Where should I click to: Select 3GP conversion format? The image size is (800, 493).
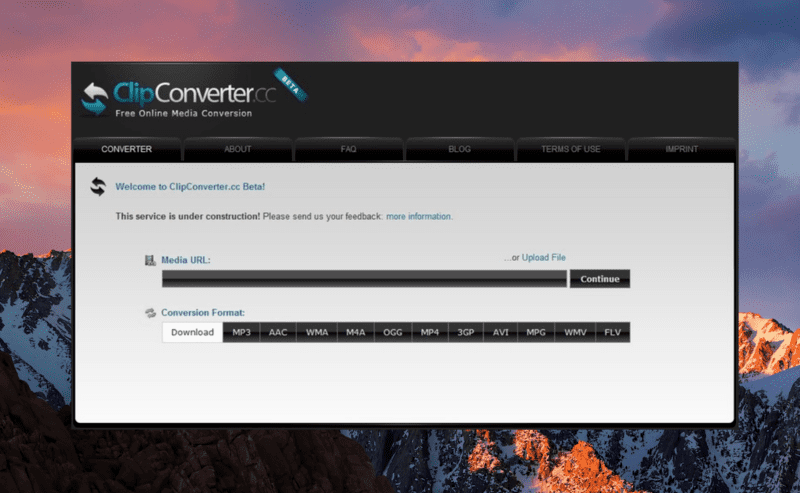[466, 332]
